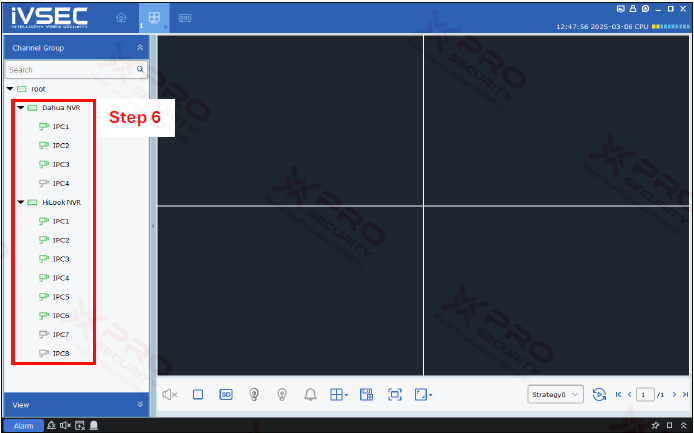Go to last page arrow

click(x=685, y=394)
